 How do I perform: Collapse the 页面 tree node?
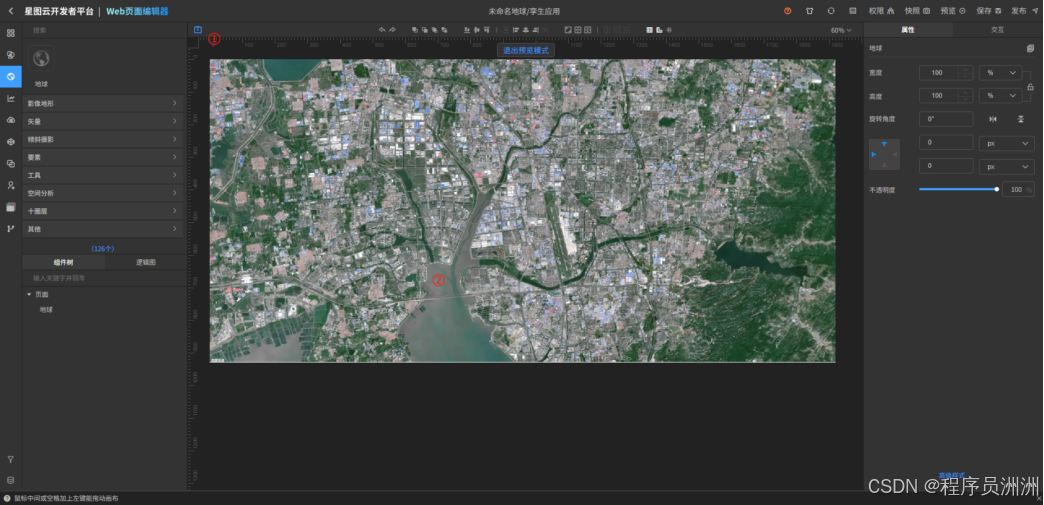29,294
